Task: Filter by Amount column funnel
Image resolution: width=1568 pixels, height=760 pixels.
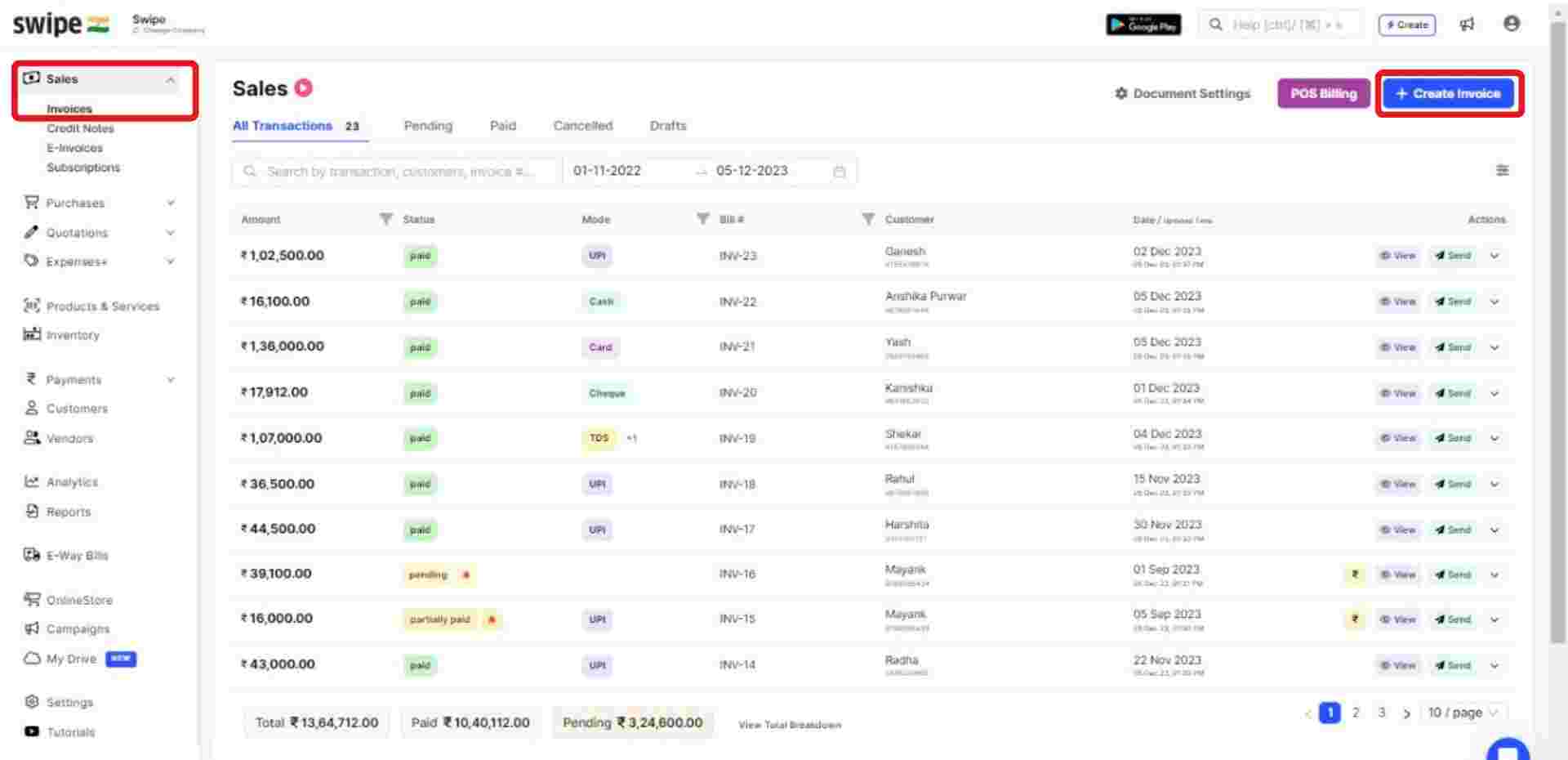Action: click(x=386, y=219)
